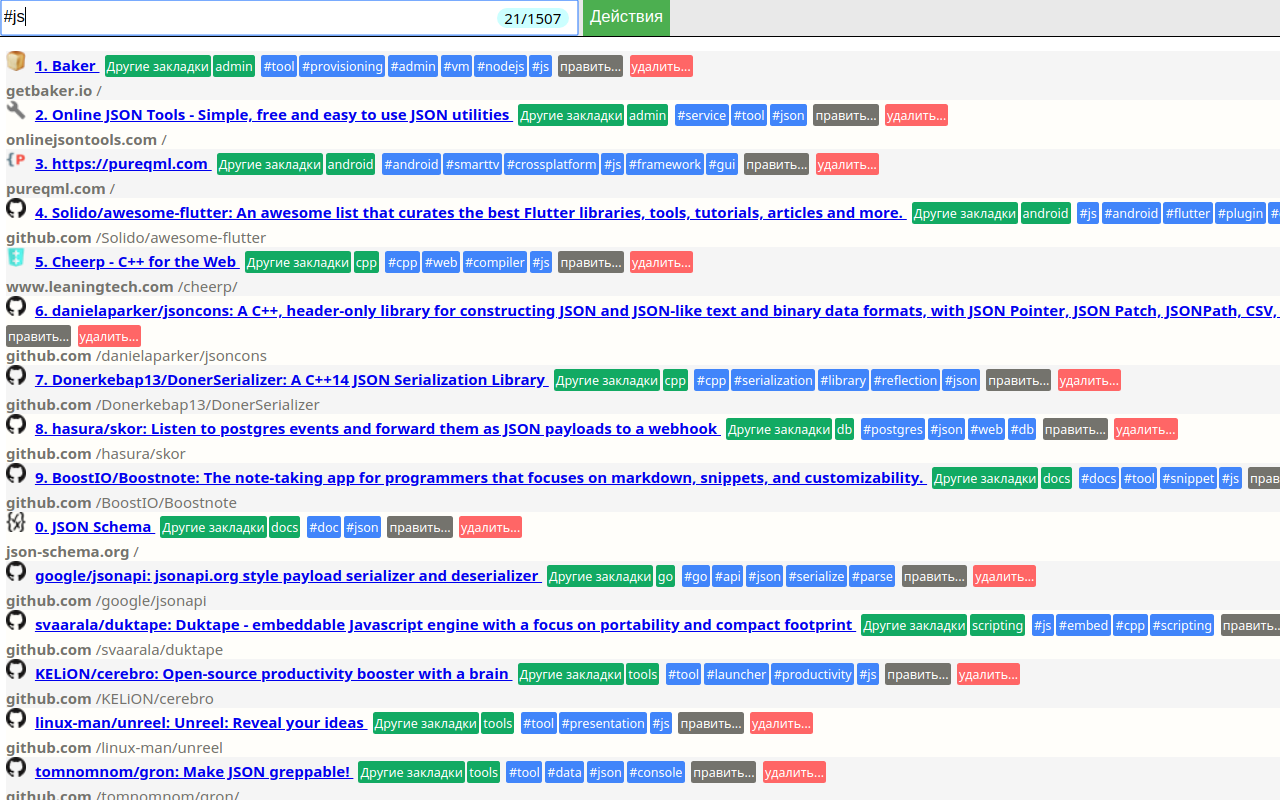Edit the KELiON/cerebro bookmark via править

(918, 674)
